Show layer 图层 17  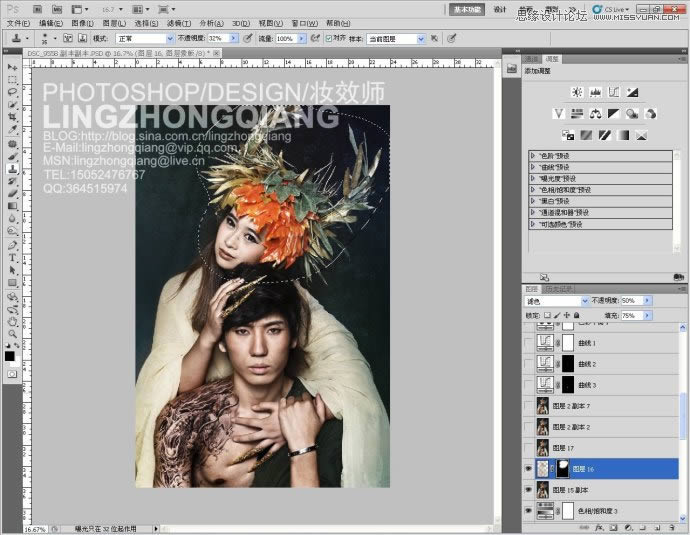(x=528, y=448)
